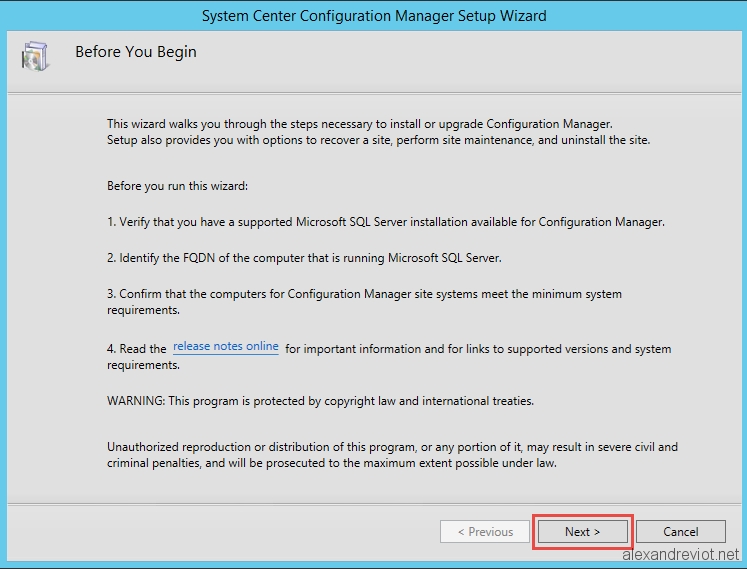Click the Before You Begin heading
747x569 pixels.
(x=136, y=51)
